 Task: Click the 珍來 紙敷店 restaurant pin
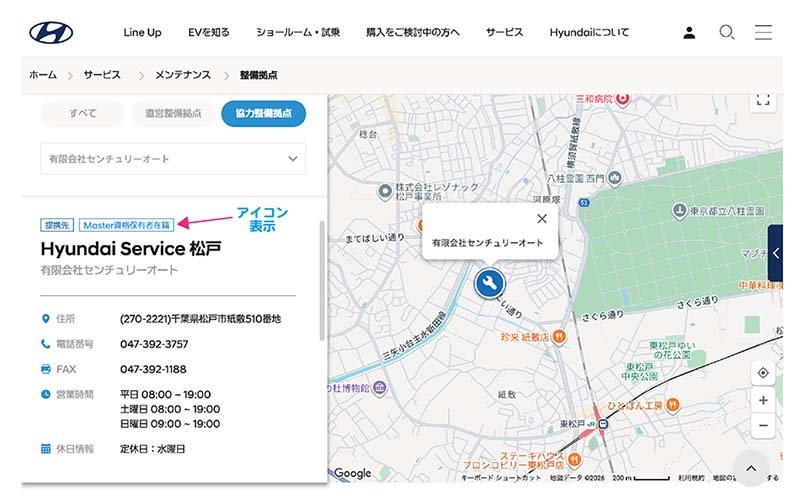pyautogui.click(x=559, y=337)
